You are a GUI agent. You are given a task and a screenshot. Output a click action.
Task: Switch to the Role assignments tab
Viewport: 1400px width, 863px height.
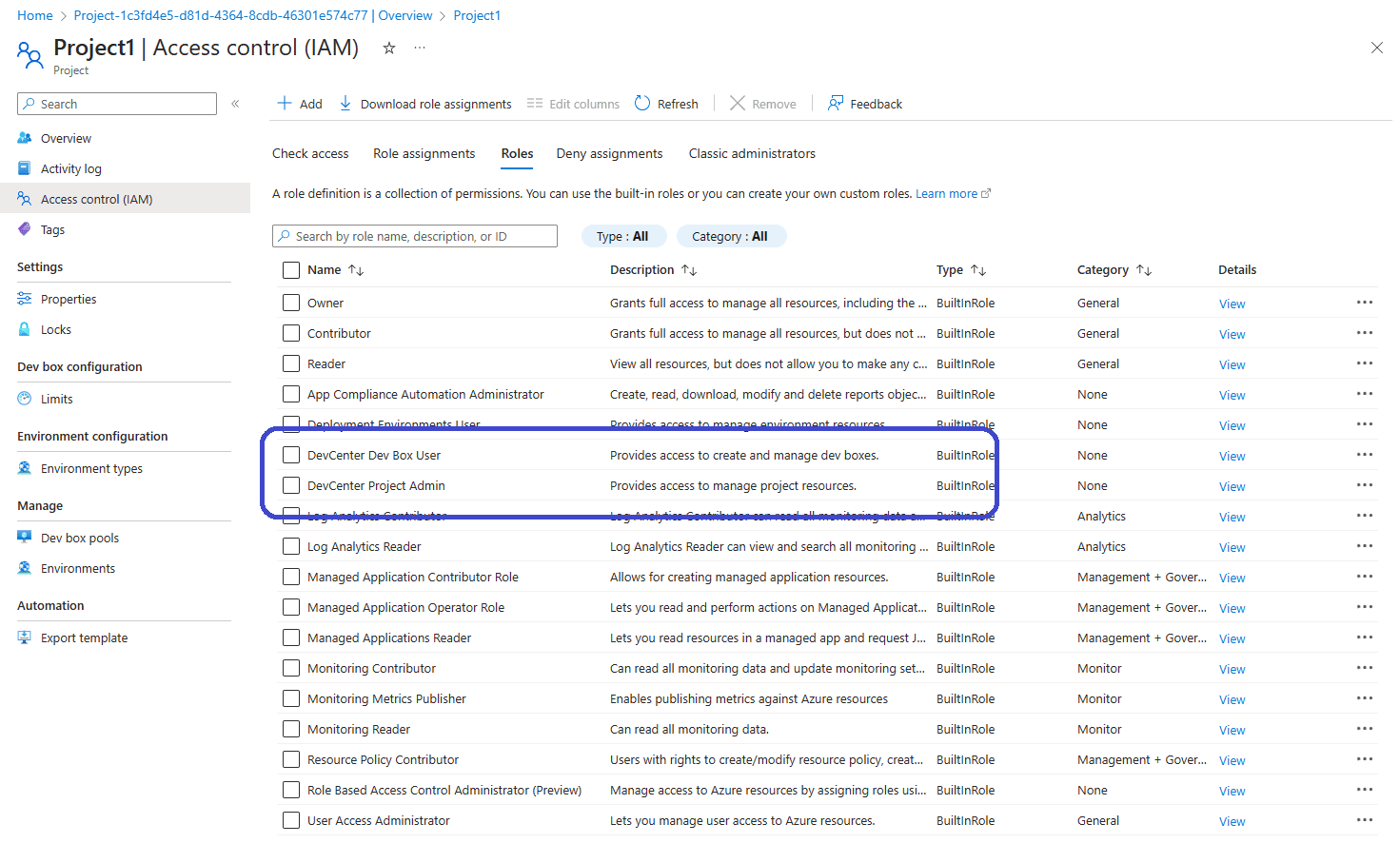424,154
